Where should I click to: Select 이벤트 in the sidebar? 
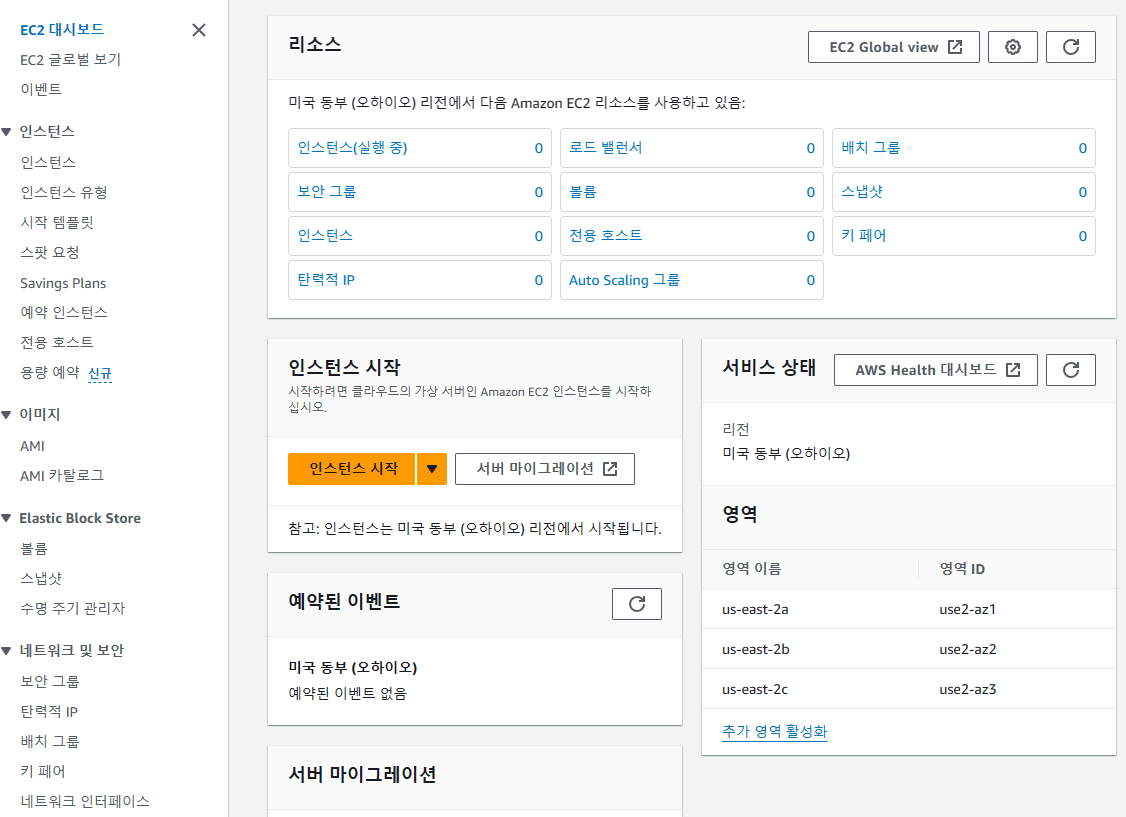41,89
